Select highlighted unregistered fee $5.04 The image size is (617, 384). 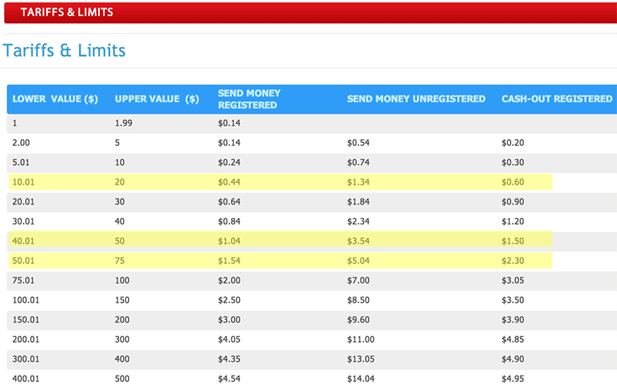358,260
